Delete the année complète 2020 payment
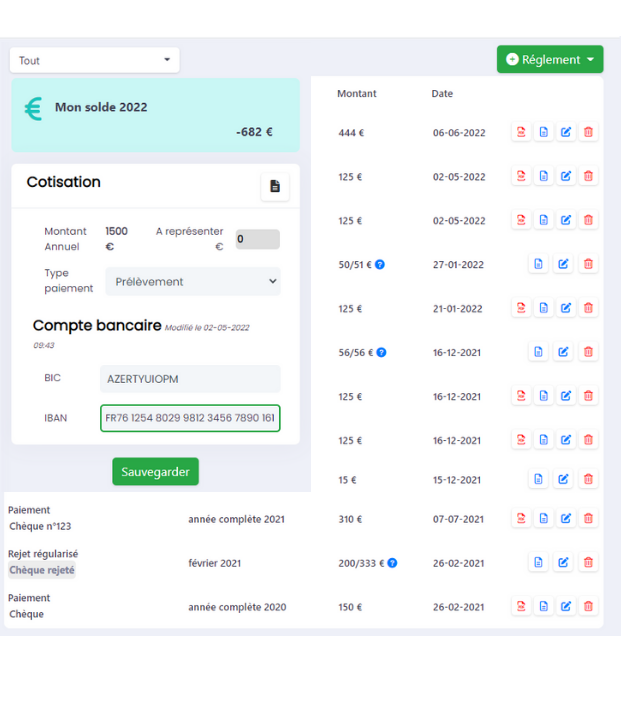The height and width of the screenshot is (703, 621). (588, 606)
